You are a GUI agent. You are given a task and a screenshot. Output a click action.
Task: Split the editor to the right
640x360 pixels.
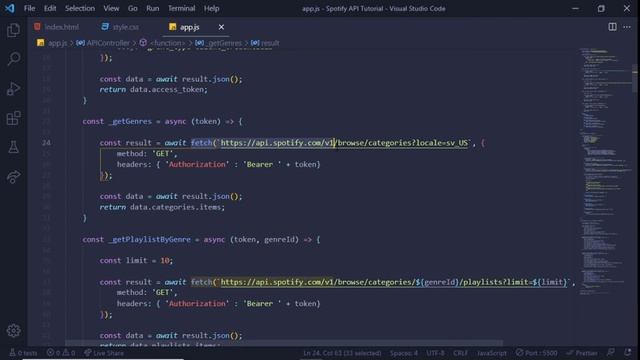[612, 27]
